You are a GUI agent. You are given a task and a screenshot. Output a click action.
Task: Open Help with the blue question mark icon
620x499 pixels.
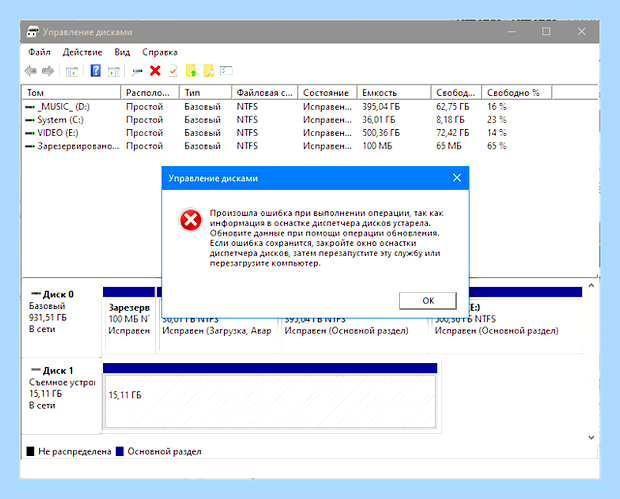click(x=95, y=71)
